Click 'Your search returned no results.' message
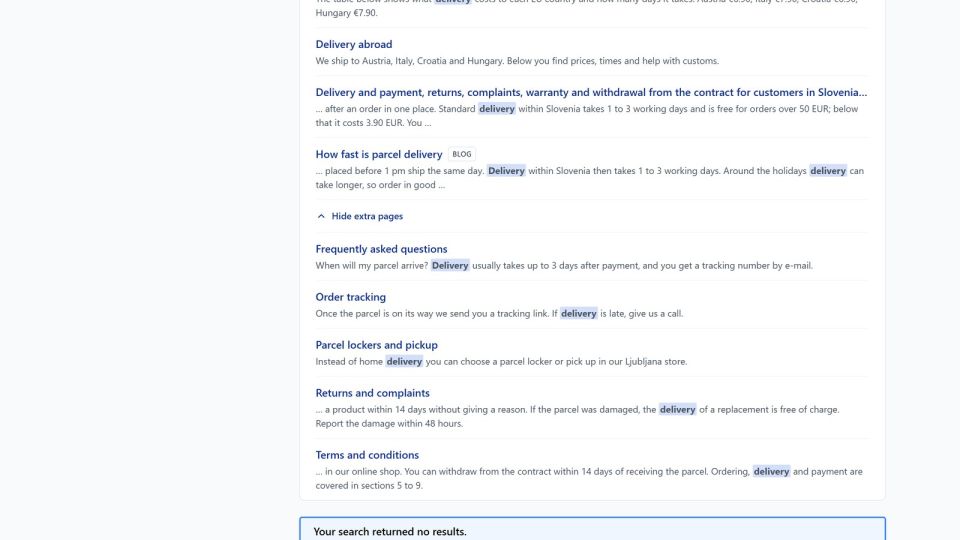This screenshot has height=540, width=960. pos(390,531)
